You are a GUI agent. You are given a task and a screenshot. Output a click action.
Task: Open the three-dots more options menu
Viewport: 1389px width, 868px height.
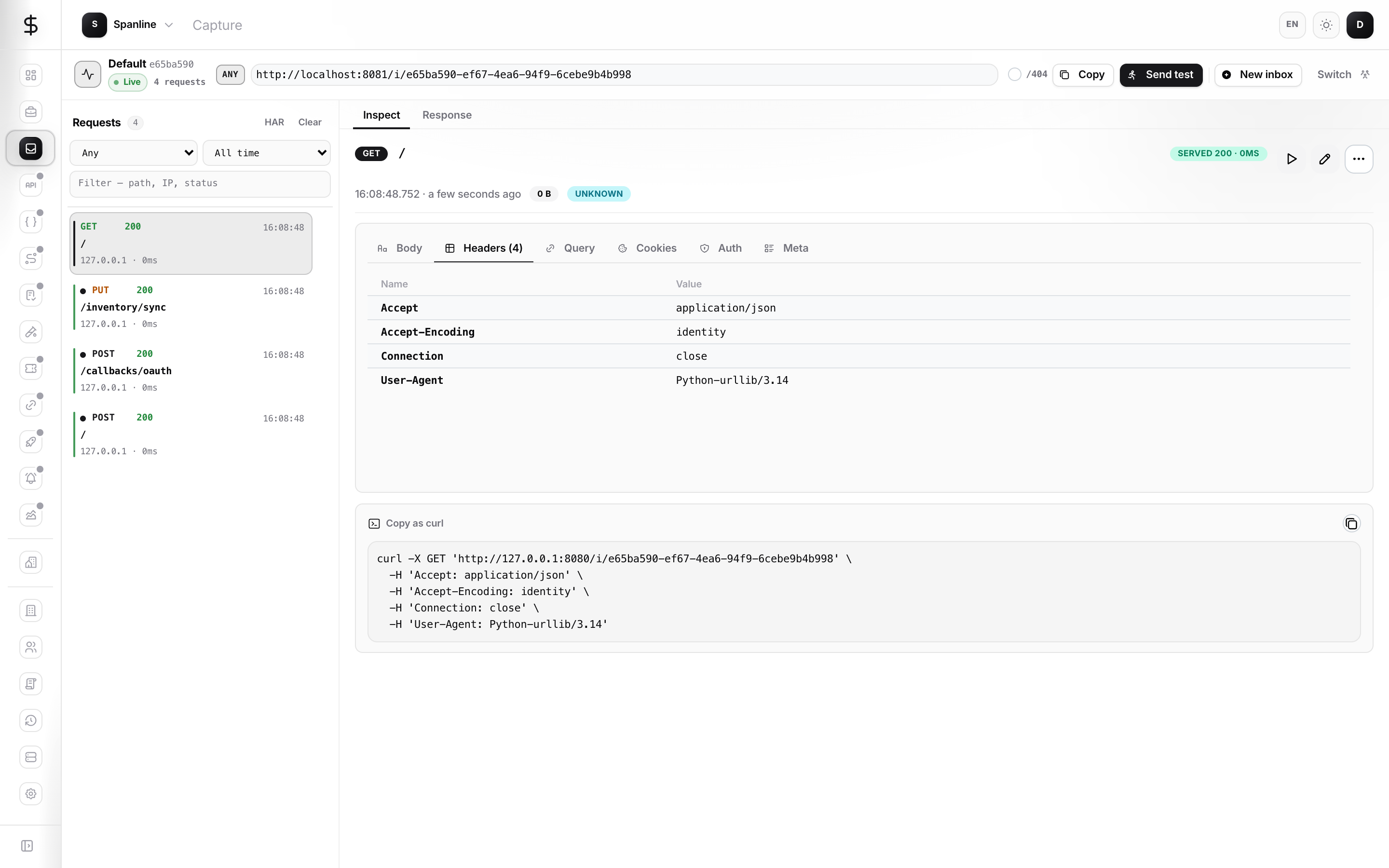(x=1359, y=159)
